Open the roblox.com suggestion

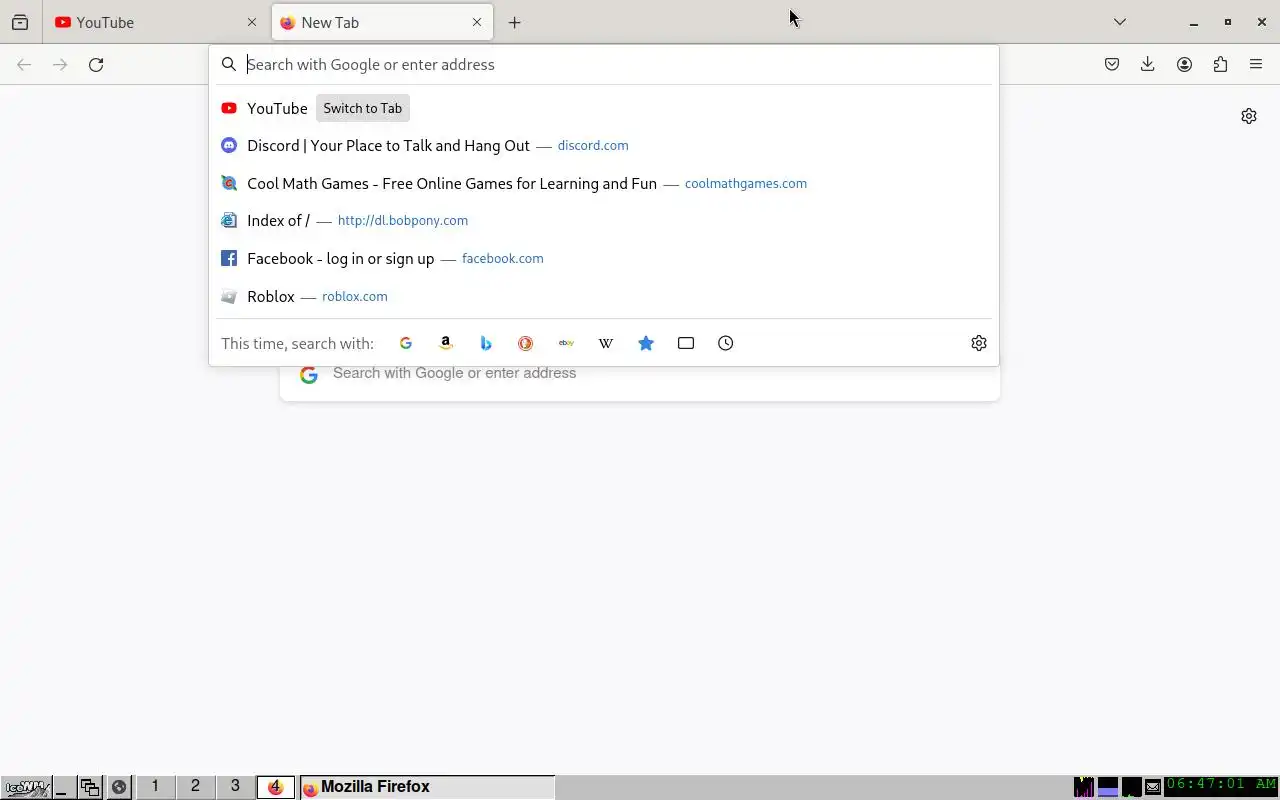coord(604,296)
